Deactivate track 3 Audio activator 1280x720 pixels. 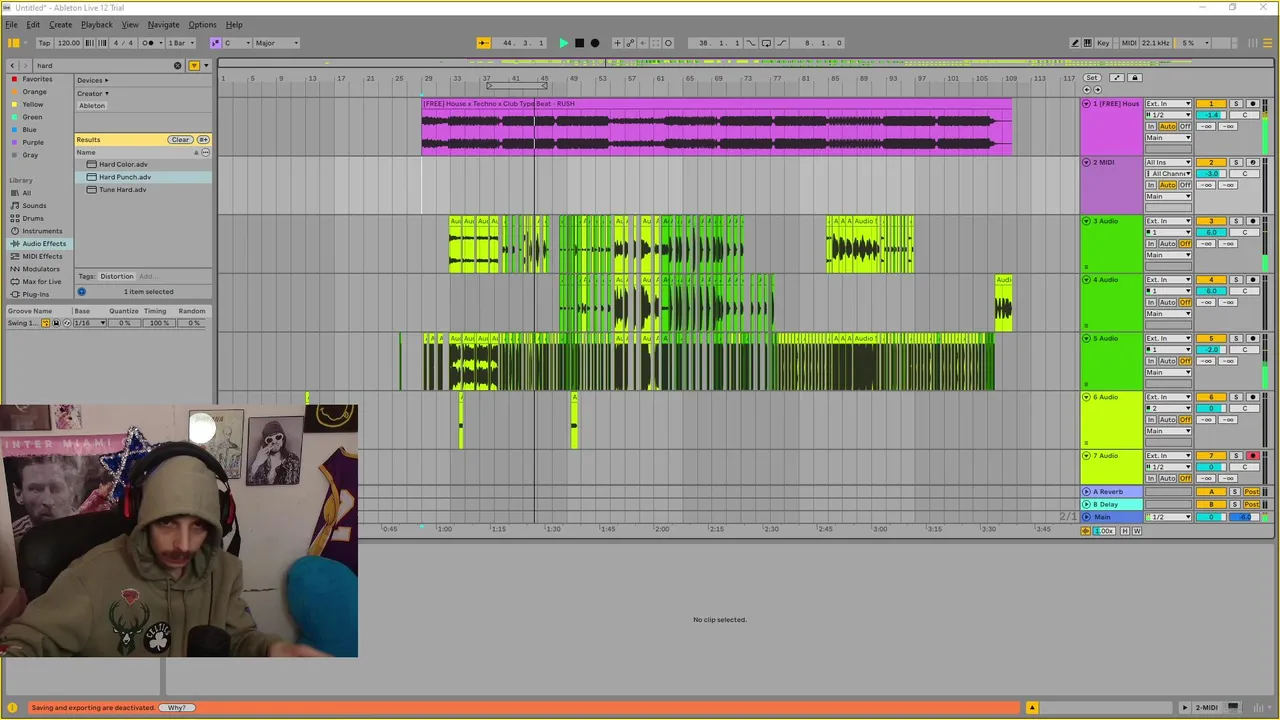point(1211,221)
